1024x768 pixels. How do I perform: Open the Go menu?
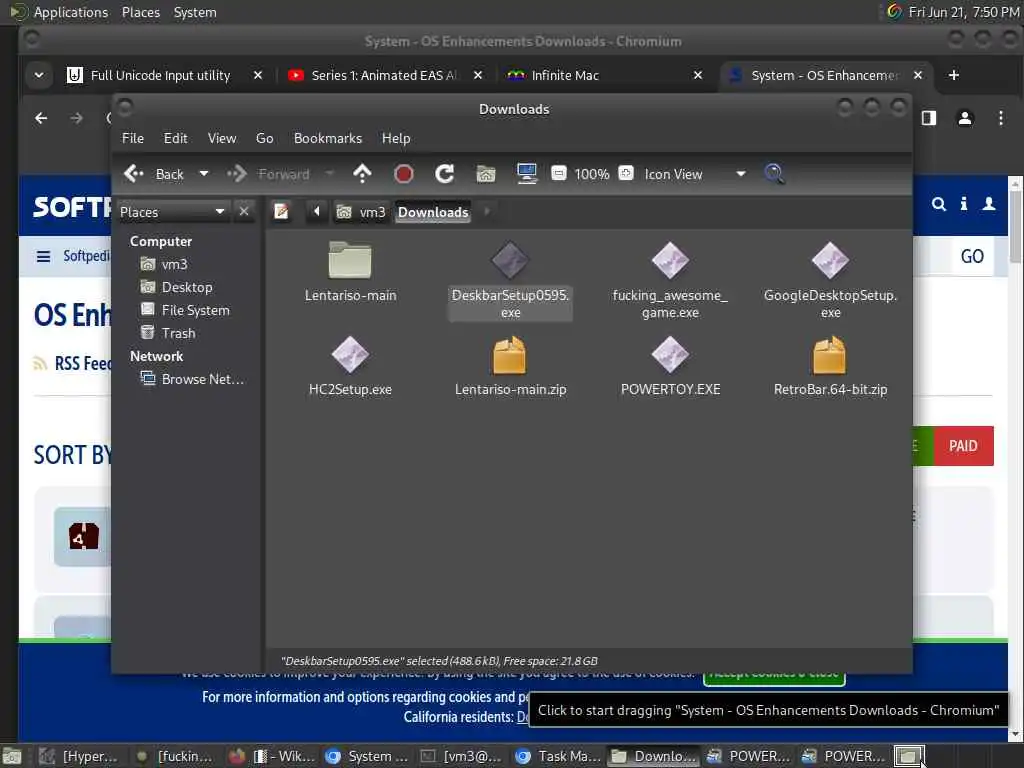click(x=264, y=138)
